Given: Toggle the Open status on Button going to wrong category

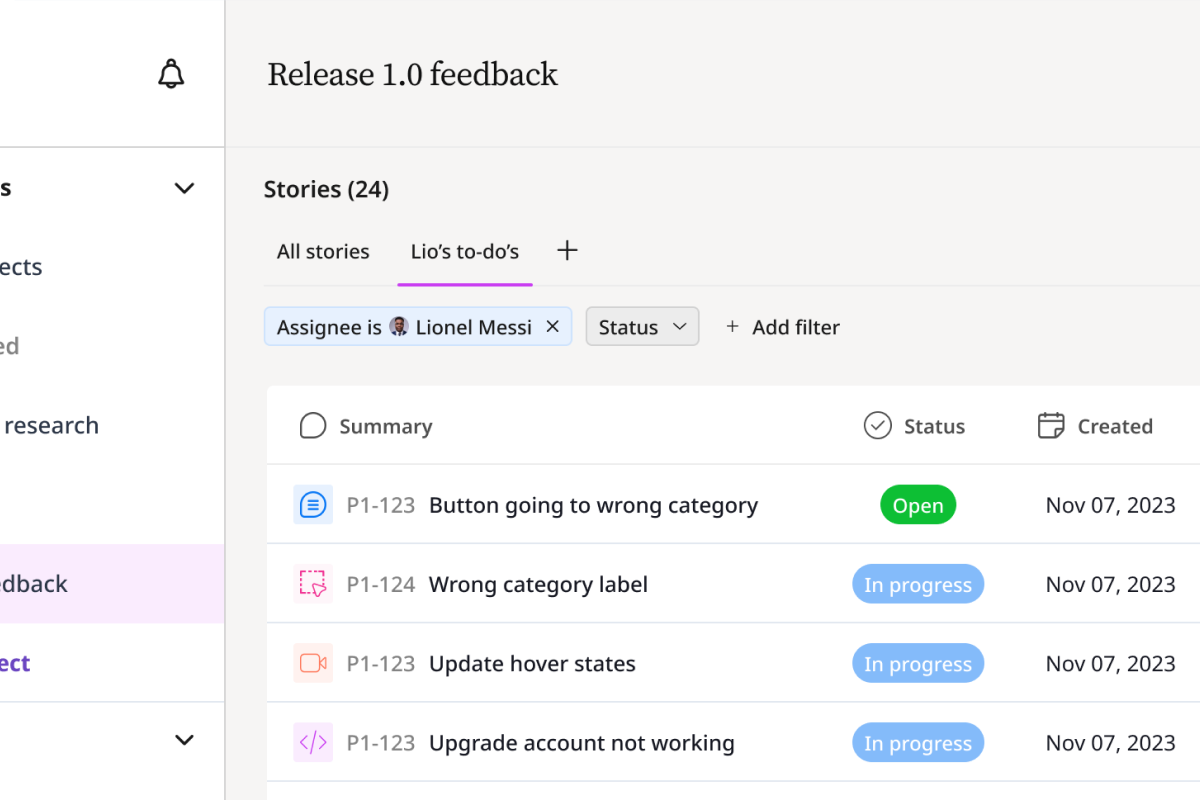Looking at the screenshot, I should tap(917, 505).
